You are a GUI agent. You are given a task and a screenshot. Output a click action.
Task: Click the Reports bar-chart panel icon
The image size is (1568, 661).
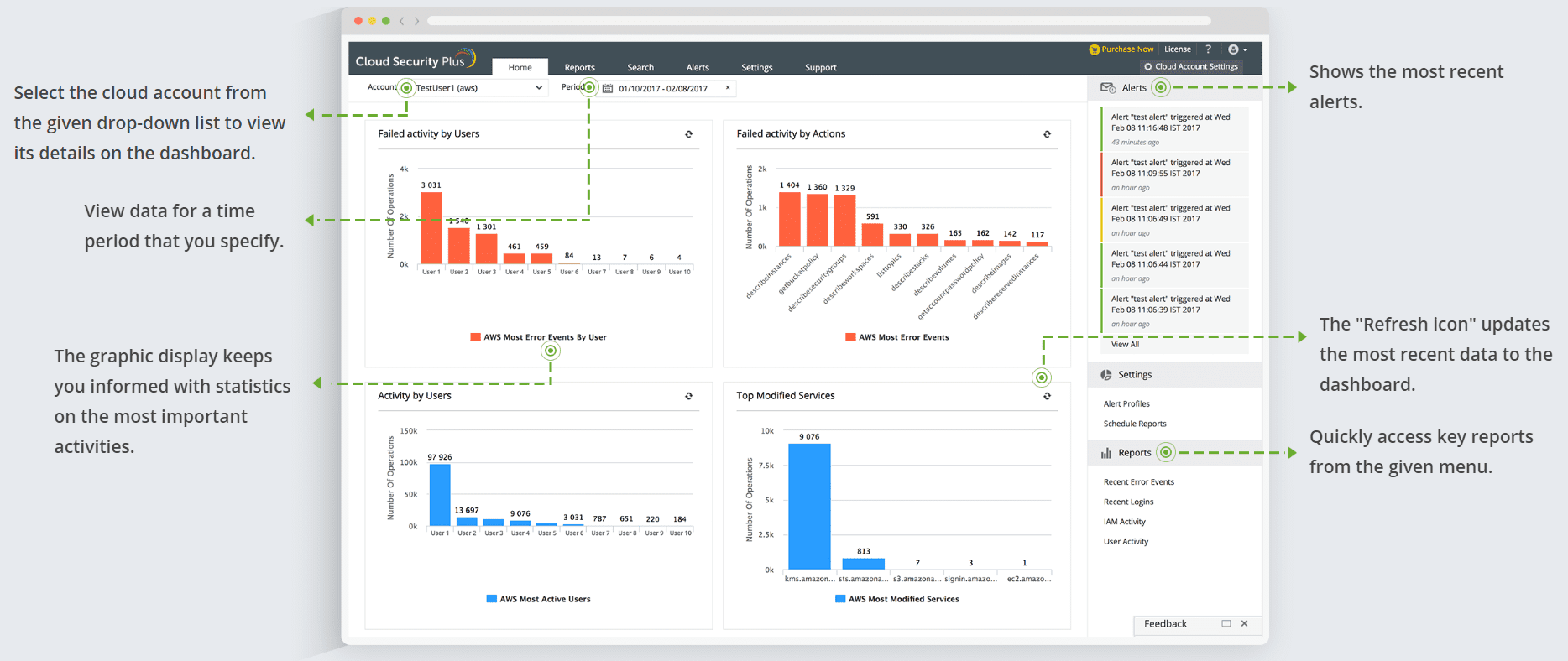coord(1106,453)
